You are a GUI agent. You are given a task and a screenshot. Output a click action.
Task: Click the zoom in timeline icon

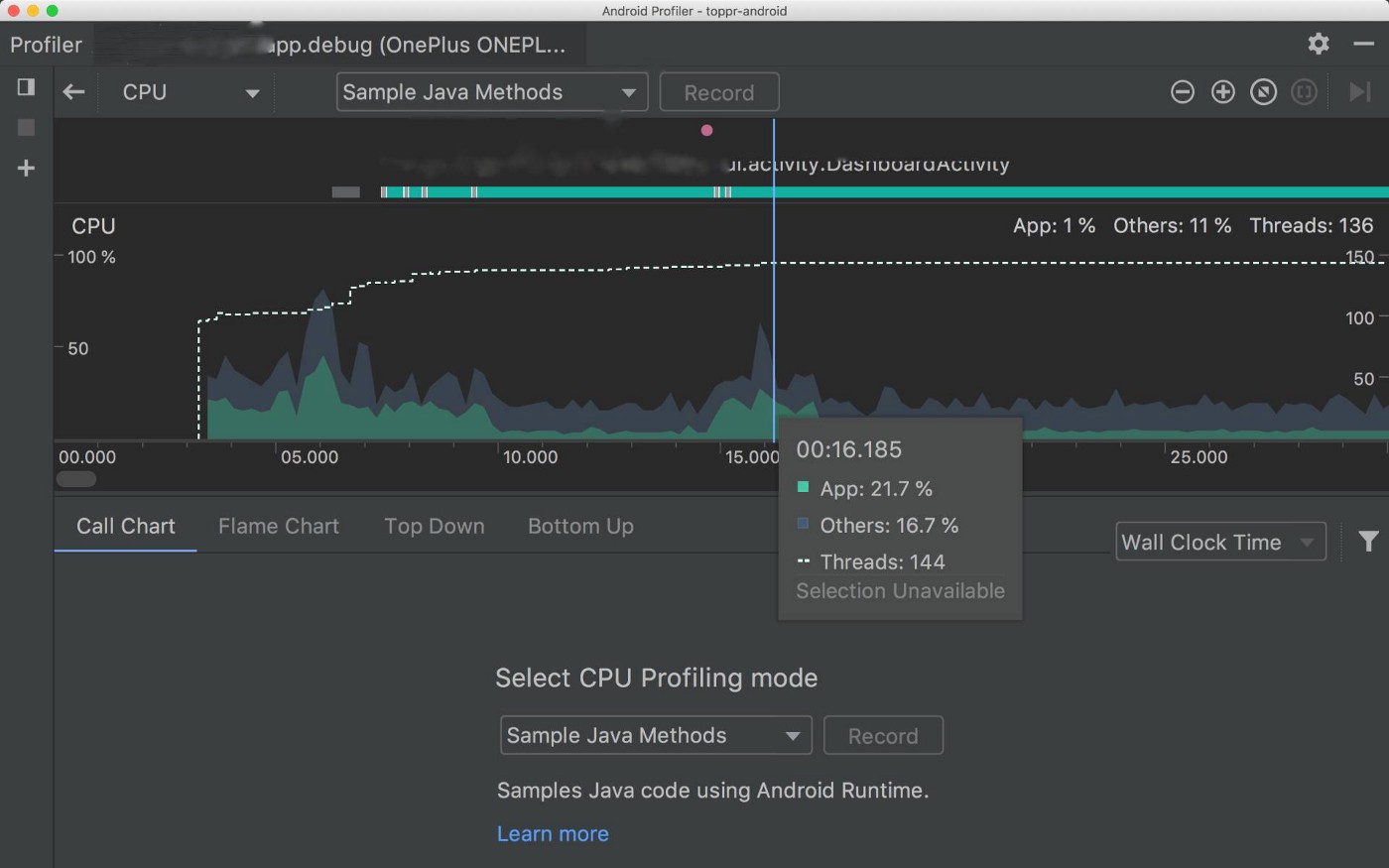[1222, 92]
